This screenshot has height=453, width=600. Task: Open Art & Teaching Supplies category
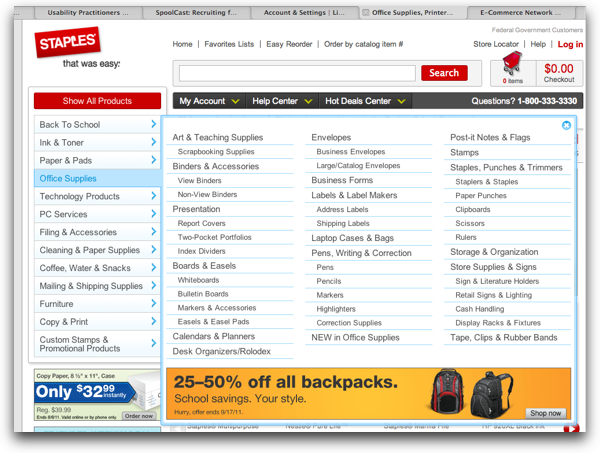(x=218, y=137)
